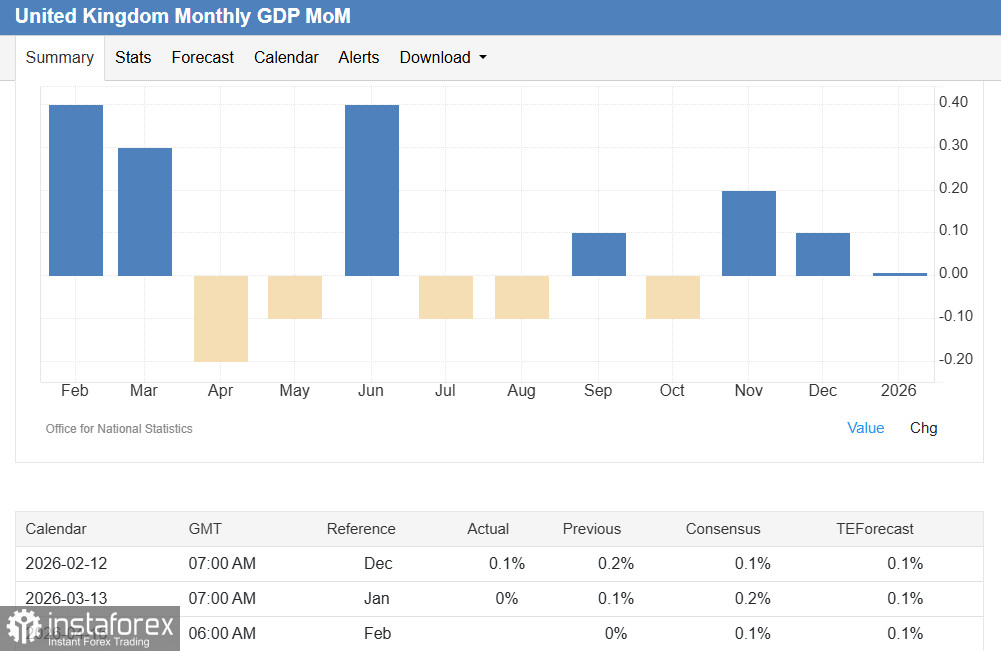Click the United Kingdom Monthly GDP MoM title

183,17
